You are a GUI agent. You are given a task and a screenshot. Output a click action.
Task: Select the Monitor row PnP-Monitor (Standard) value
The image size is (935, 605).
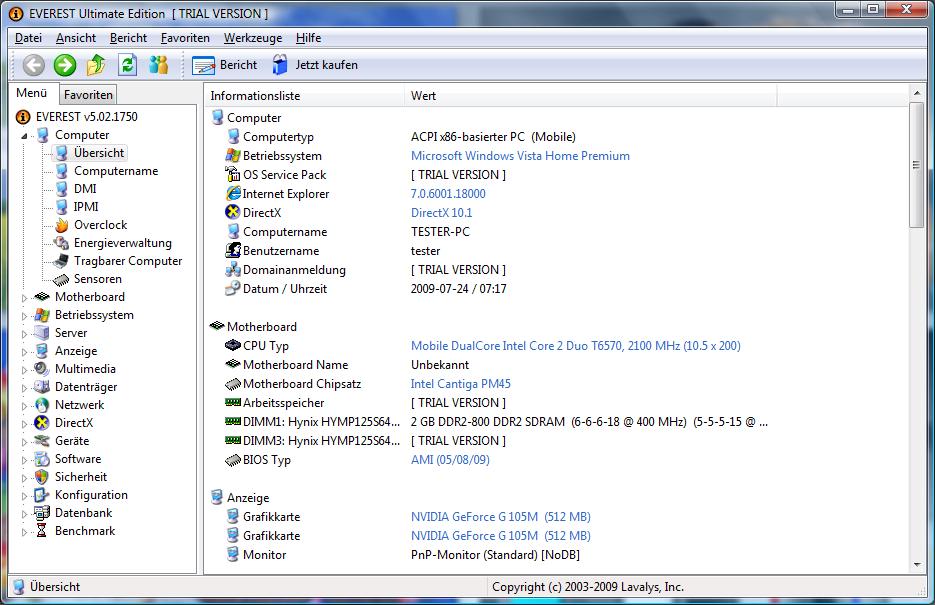(x=495, y=555)
